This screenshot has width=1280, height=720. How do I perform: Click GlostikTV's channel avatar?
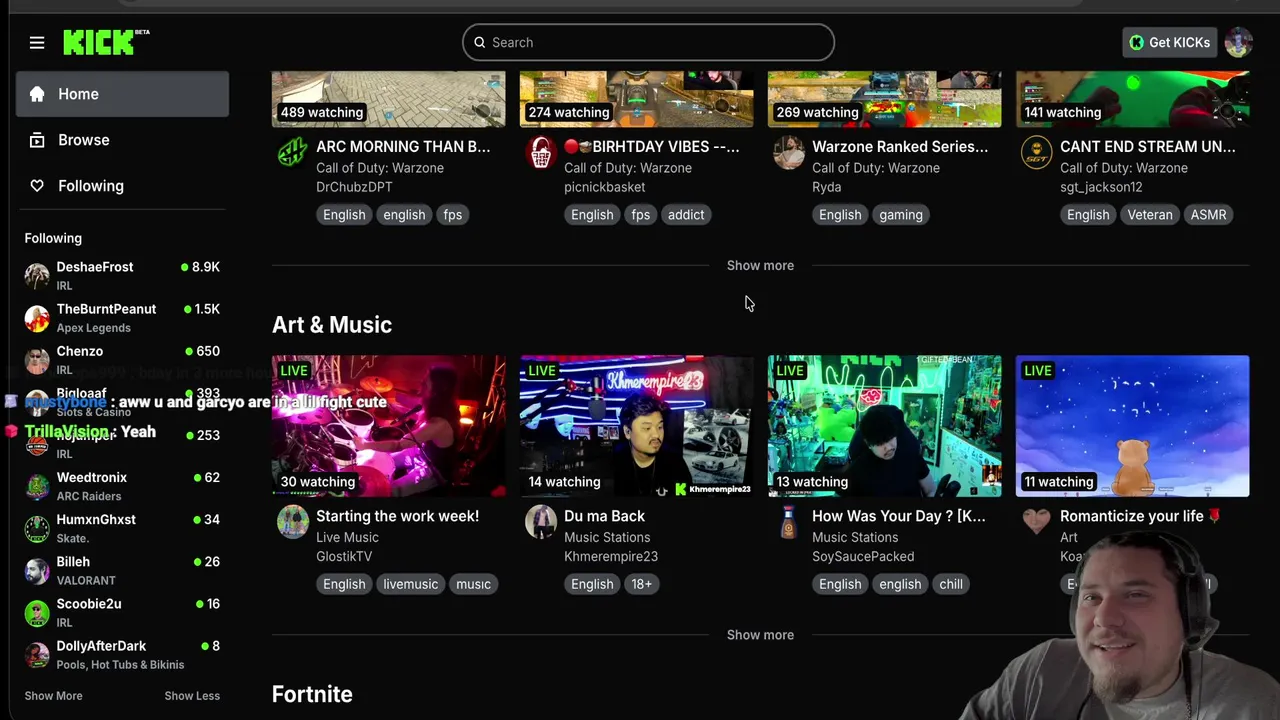click(x=293, y=521)
